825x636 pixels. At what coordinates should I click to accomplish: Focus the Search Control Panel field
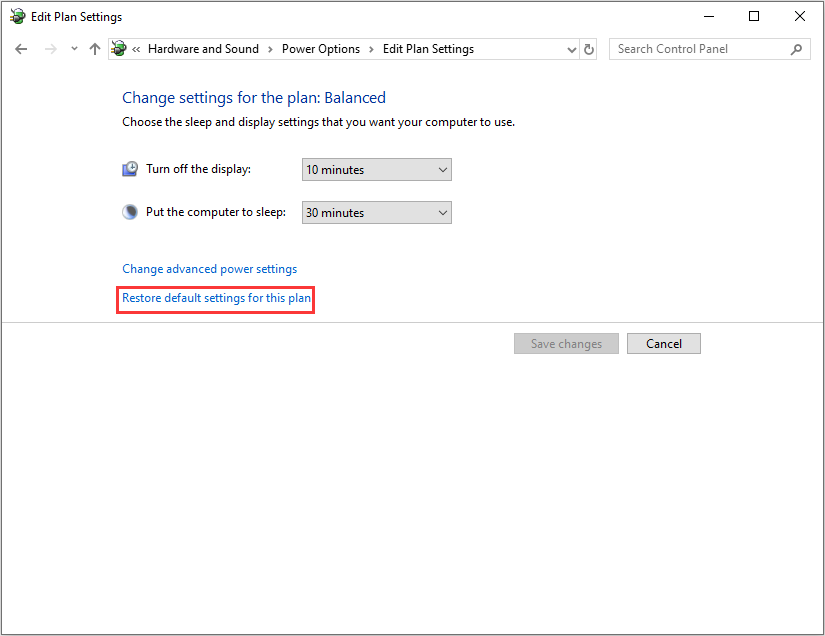coord(709,49)
